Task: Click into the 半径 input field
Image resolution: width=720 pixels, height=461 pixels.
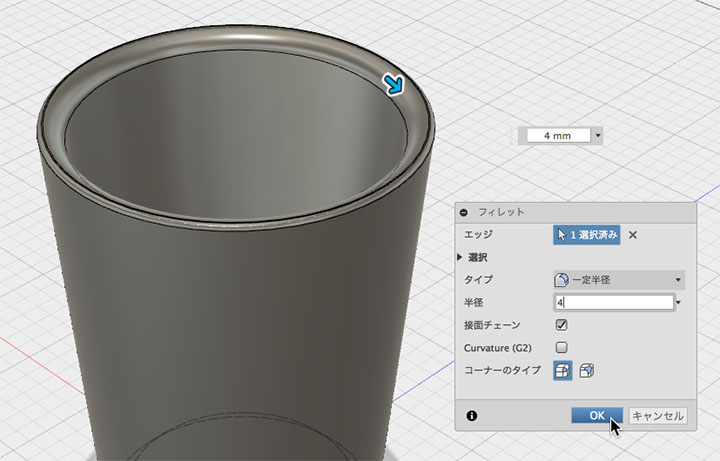Action: click(x=614, y=303)
